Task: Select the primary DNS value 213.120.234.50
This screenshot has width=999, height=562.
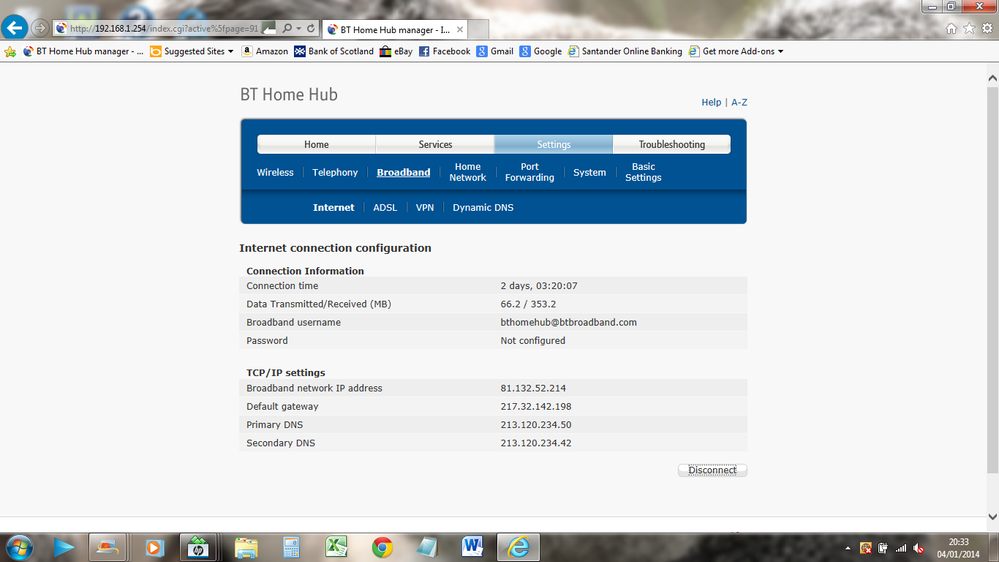Action: pyautogui.click(x=536, y=425)
